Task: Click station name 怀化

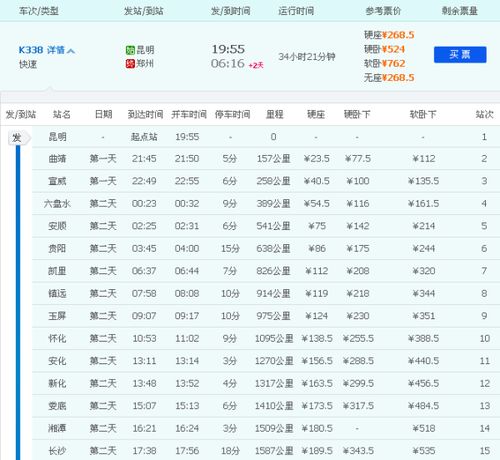Action: [x=57, y=338]
